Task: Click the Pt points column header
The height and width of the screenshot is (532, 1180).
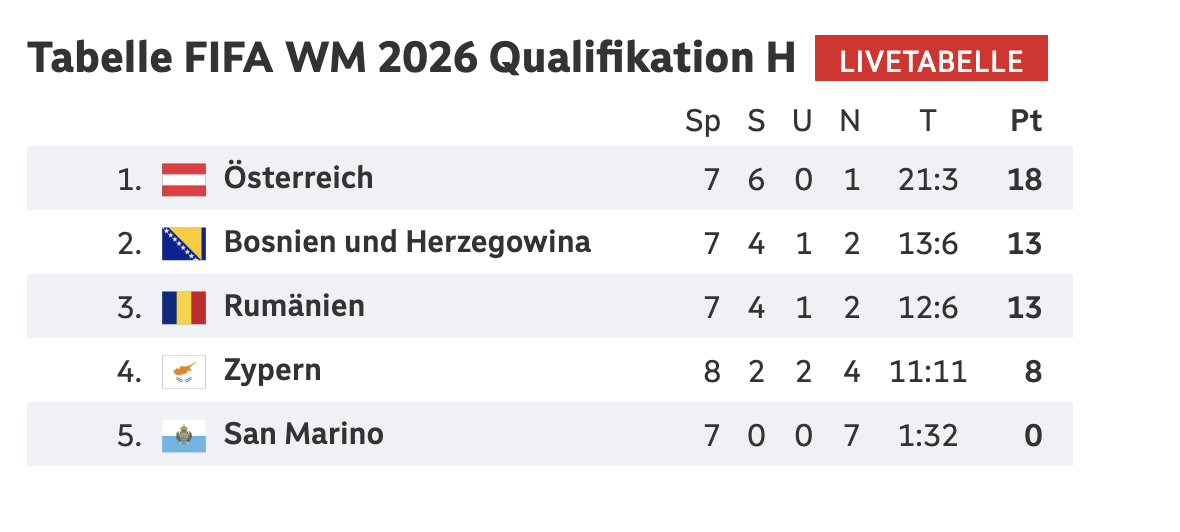Action: tap(1026, 121)
